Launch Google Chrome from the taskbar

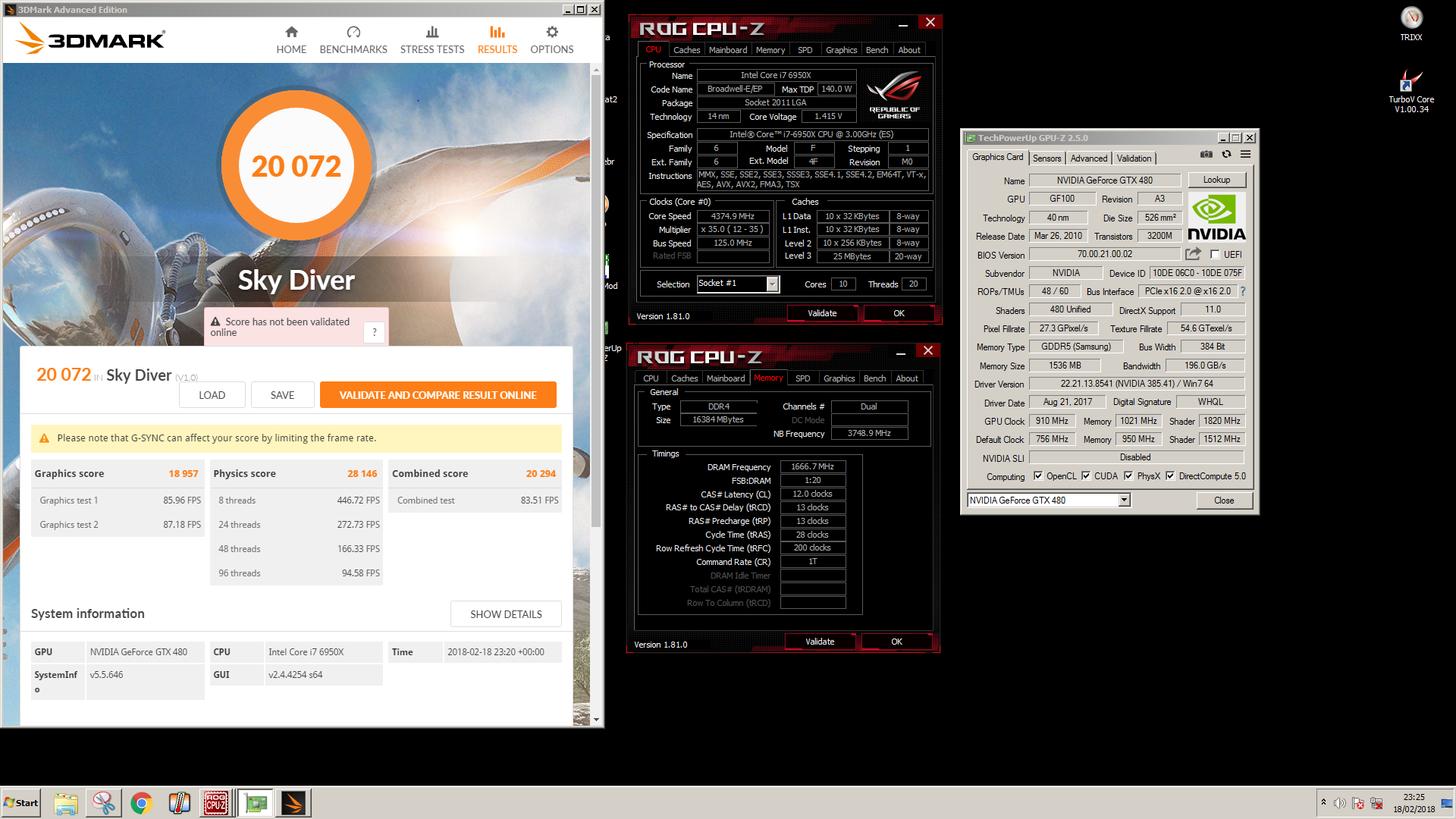142,803
